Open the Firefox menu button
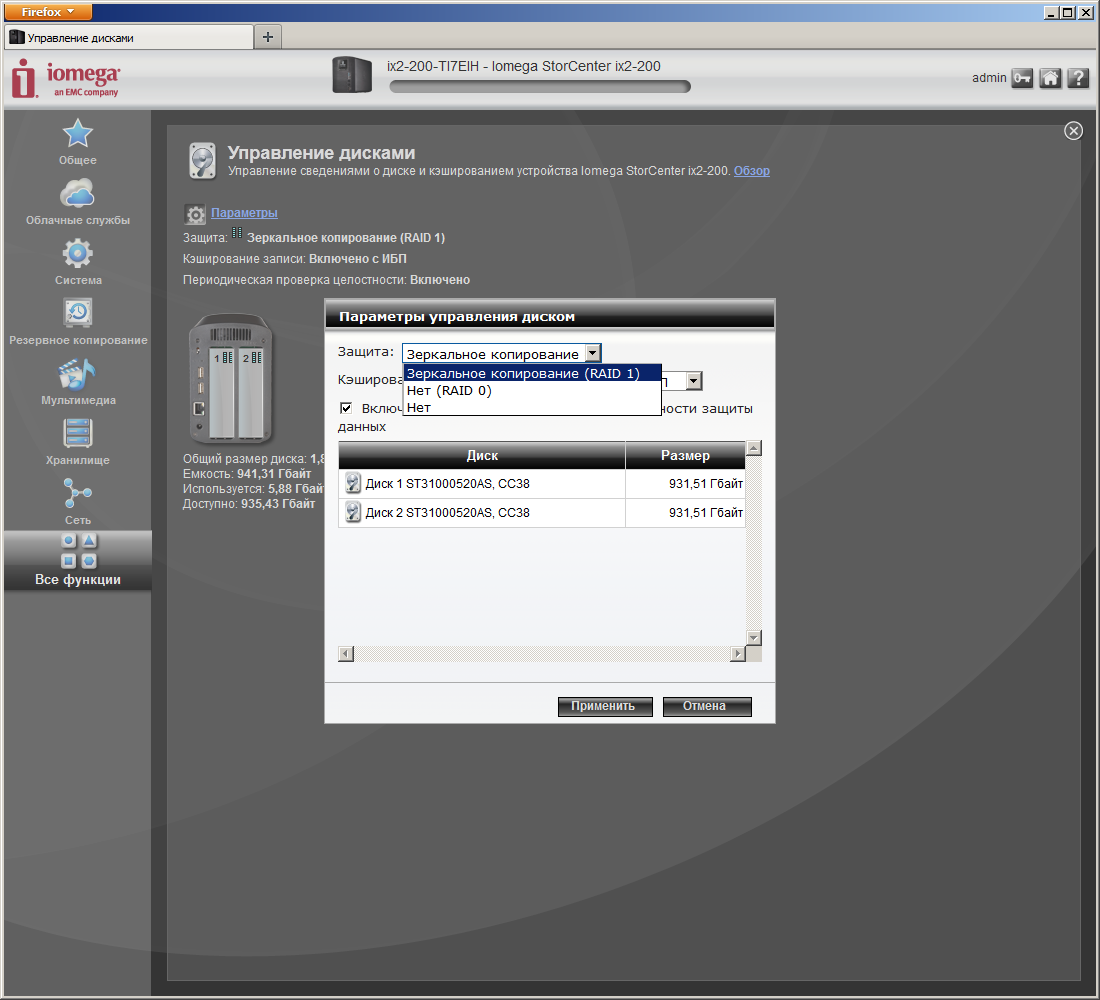This screenshot has width=1100, height=1000. (48, 12)
